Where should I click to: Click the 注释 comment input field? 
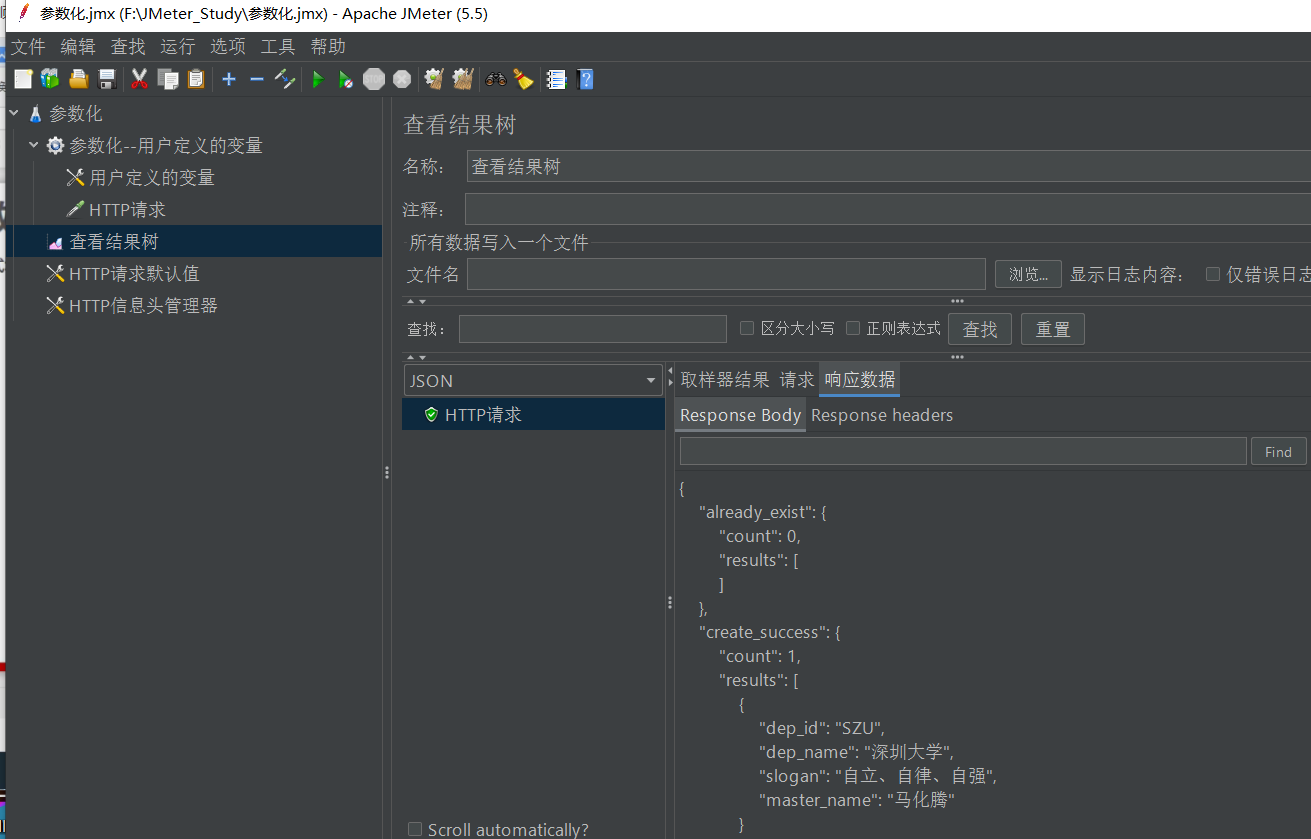click(x=888, y=210)
